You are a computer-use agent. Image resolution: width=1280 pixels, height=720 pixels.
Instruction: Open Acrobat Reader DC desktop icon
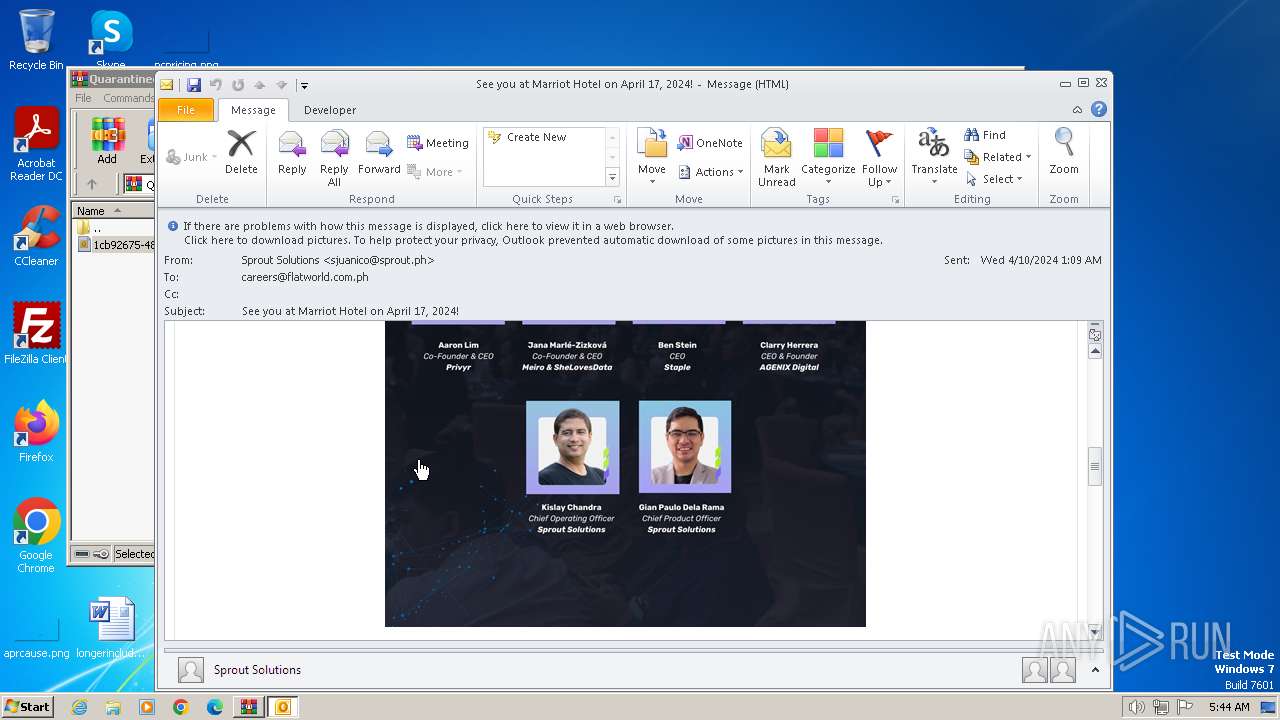coord(36,145)
